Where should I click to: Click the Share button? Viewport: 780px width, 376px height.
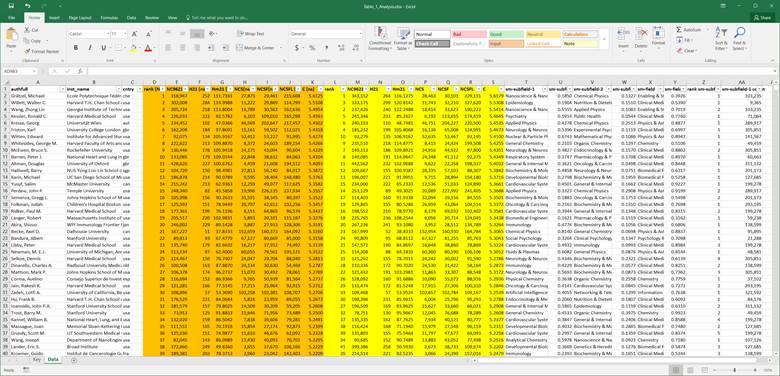coord(763,17)
